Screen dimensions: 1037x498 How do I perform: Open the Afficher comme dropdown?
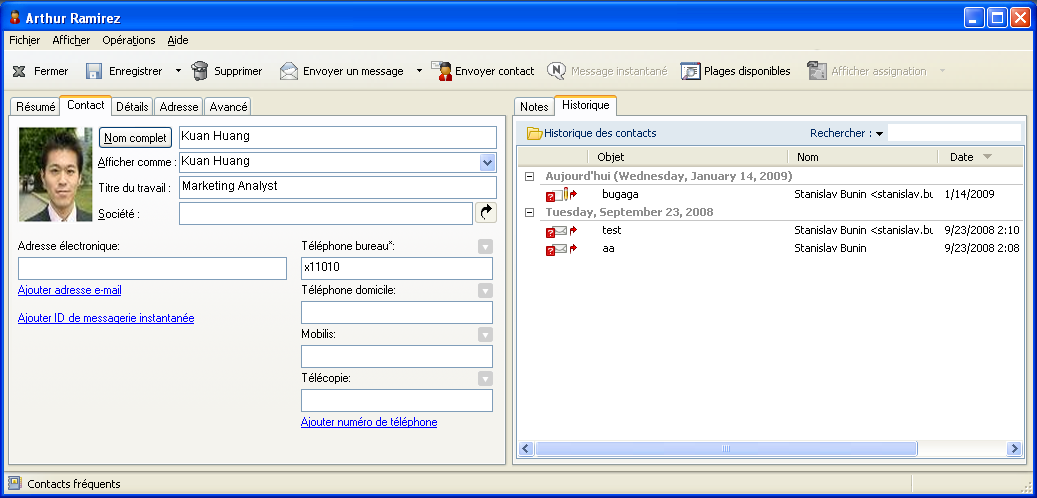[x=487, y=162]
